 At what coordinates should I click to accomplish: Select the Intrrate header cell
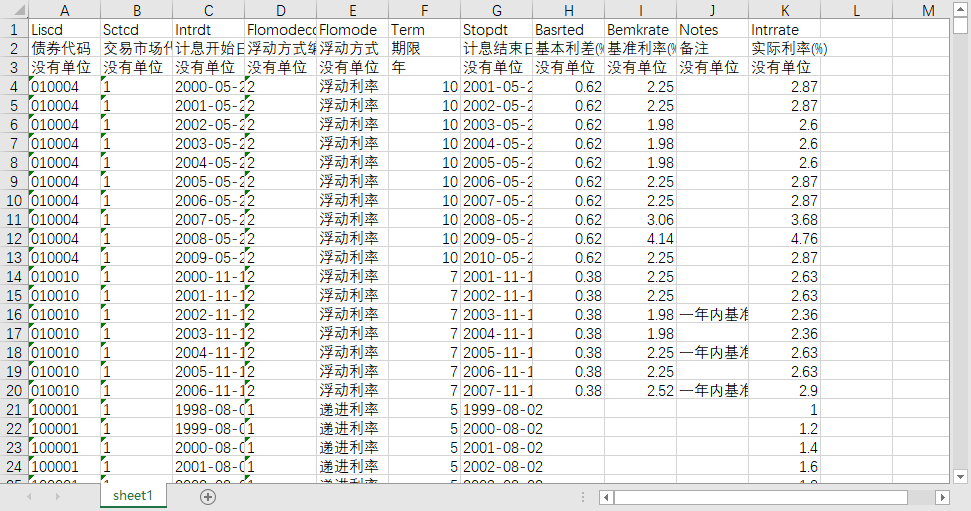(x=785, y=30)
